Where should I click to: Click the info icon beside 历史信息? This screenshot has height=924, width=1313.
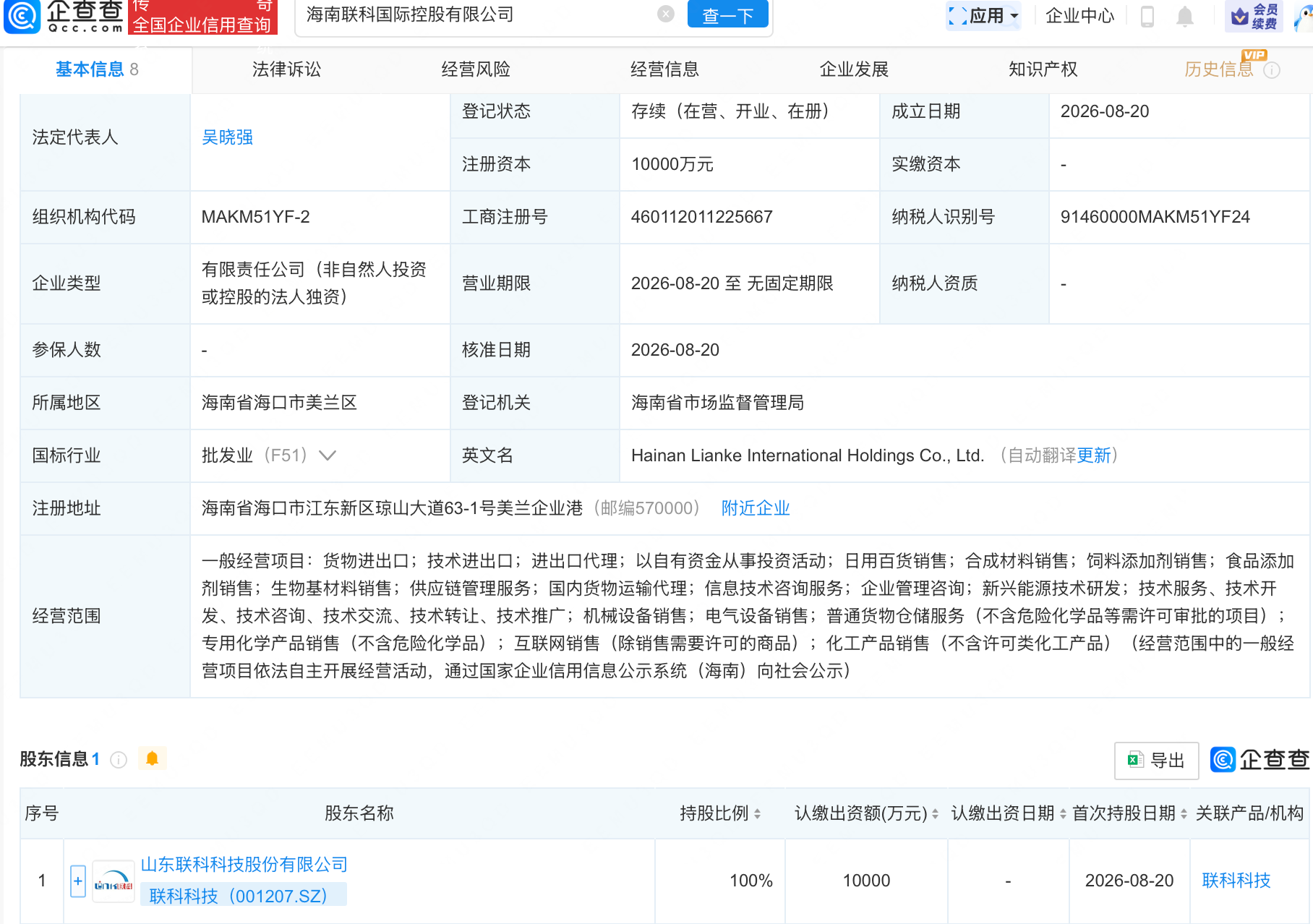[x=1272, y=70]
